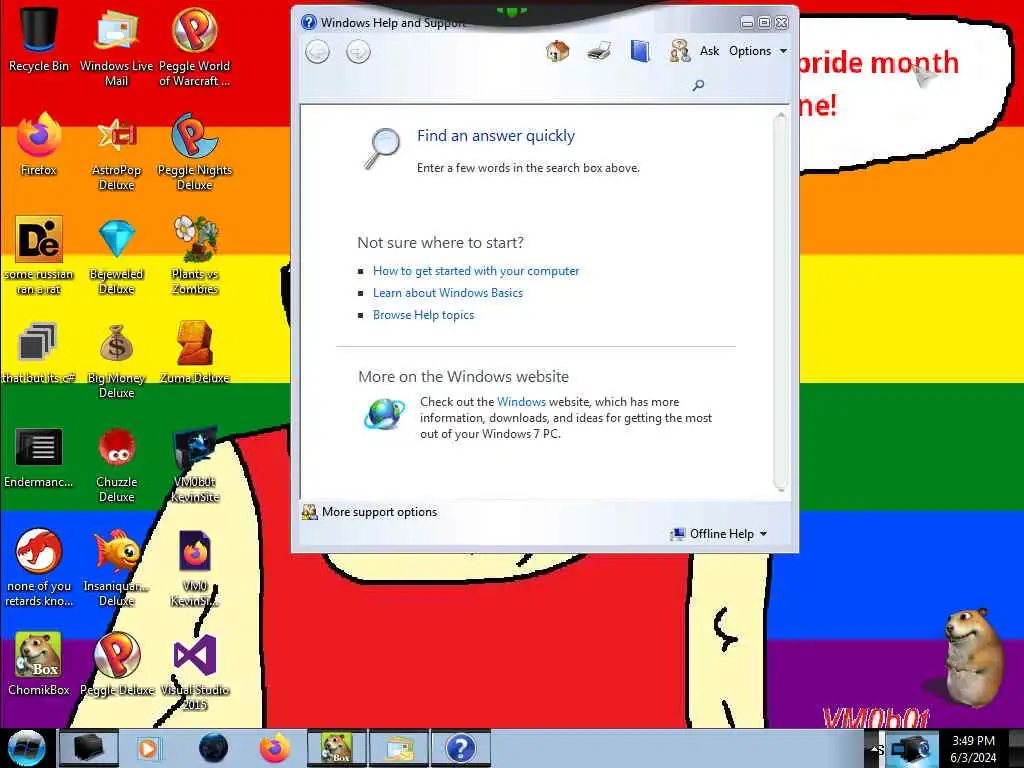Show hidden system tray icons
1024x768 pixels.
875,749
